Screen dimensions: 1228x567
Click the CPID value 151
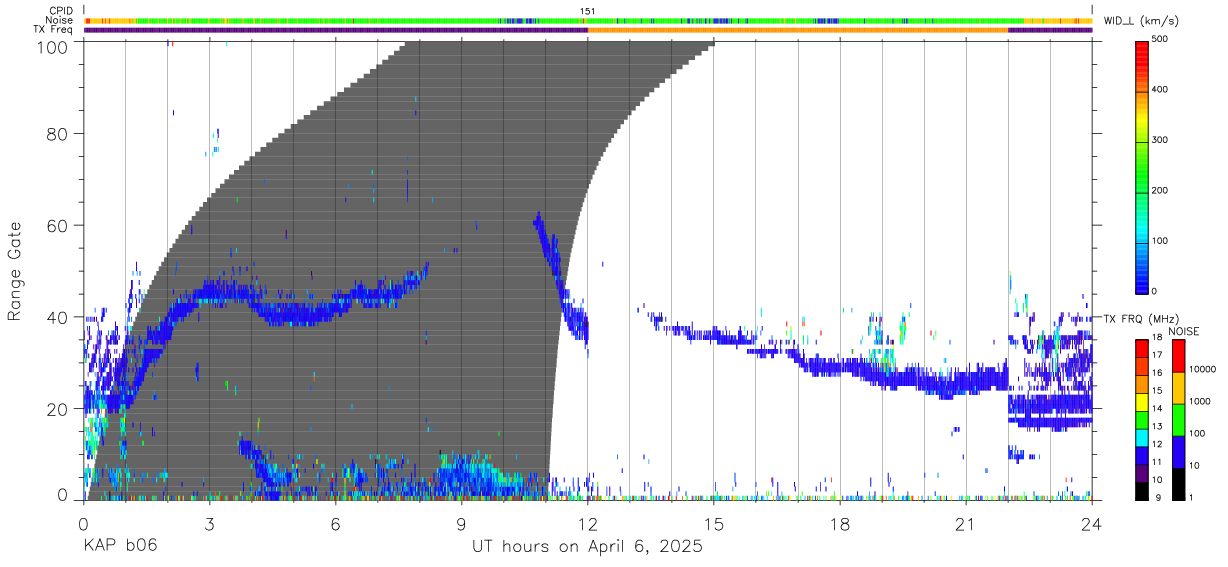point(587,10)
